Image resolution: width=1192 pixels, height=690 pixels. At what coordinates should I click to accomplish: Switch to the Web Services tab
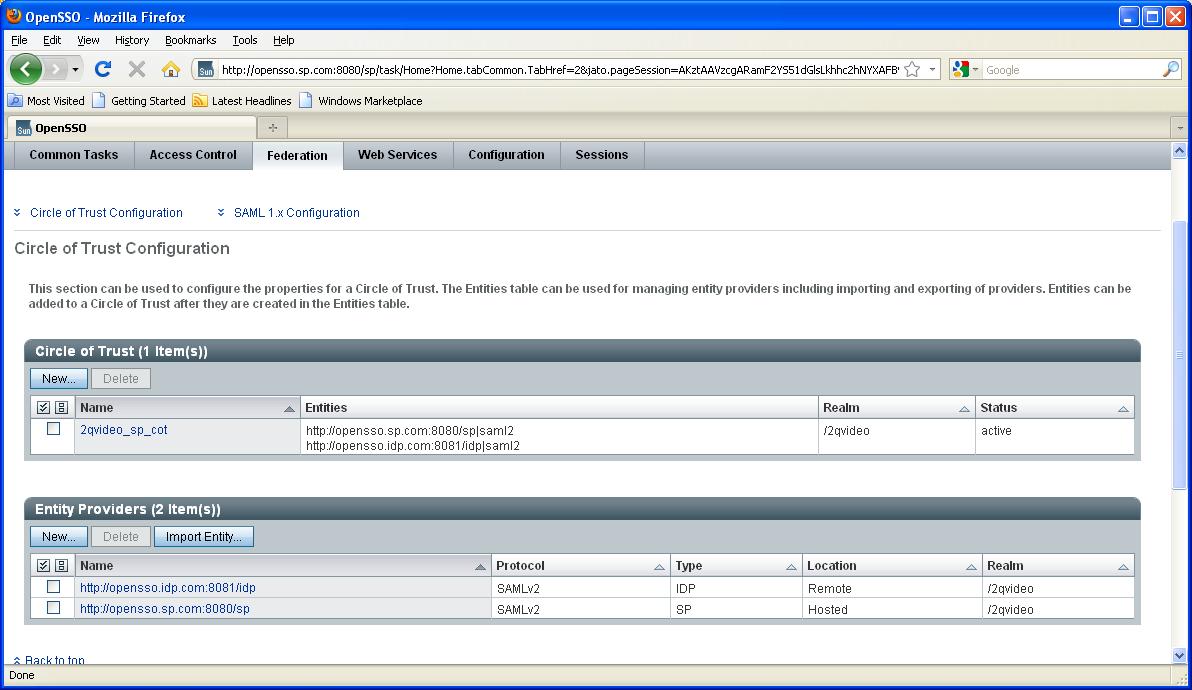[x=398, y=155]
